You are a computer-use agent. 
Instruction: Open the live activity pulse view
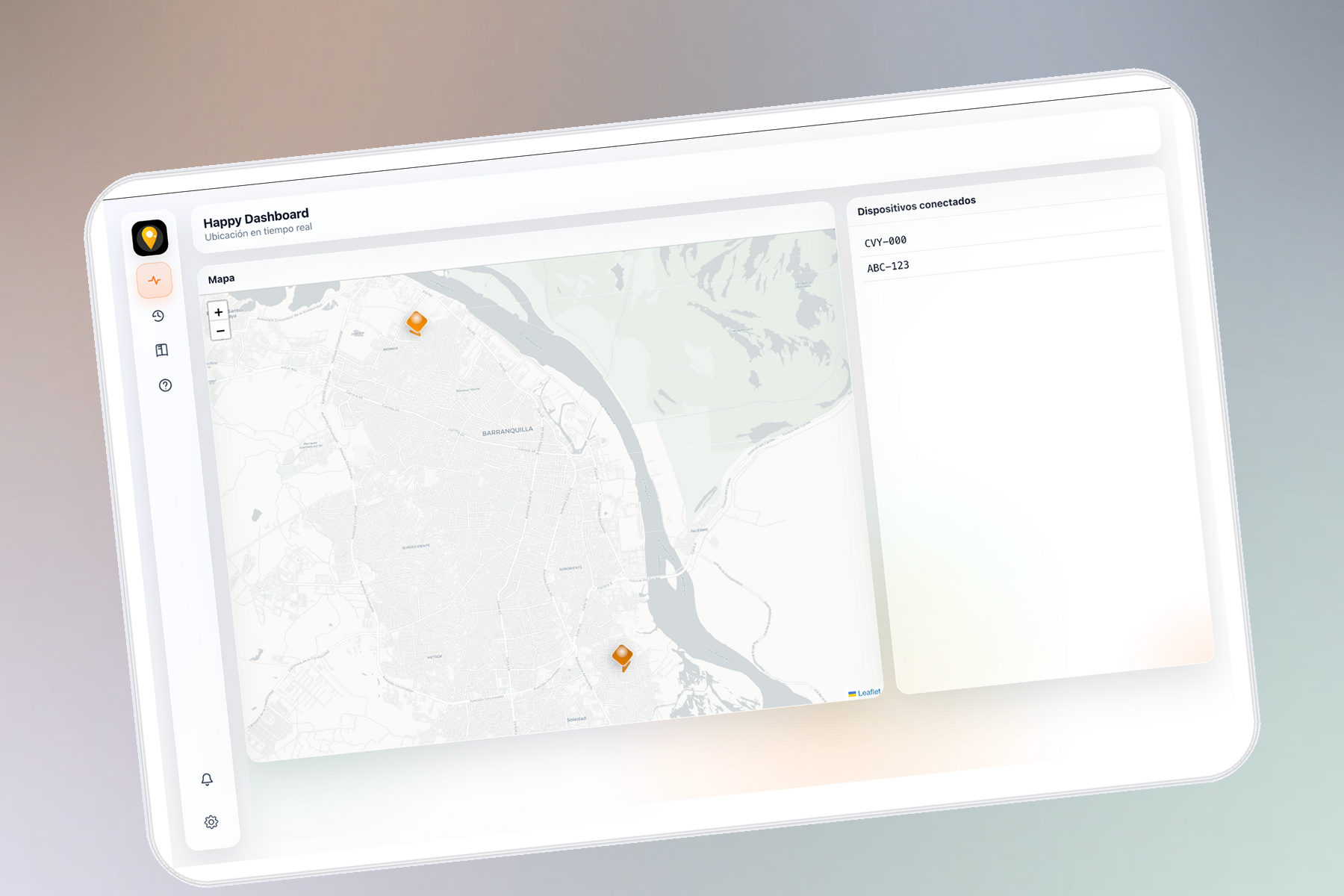tap(155, 281)
